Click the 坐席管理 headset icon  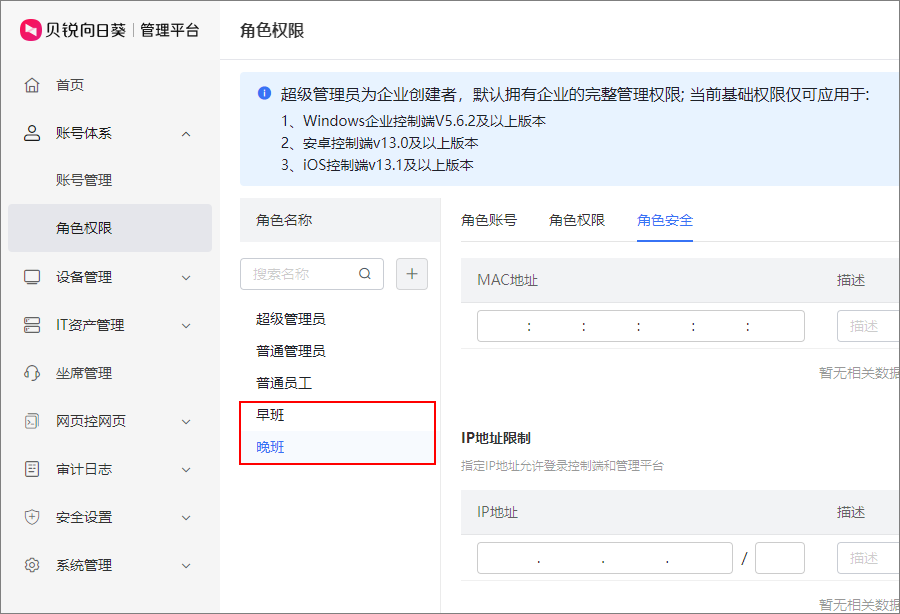tap(32, 373)
